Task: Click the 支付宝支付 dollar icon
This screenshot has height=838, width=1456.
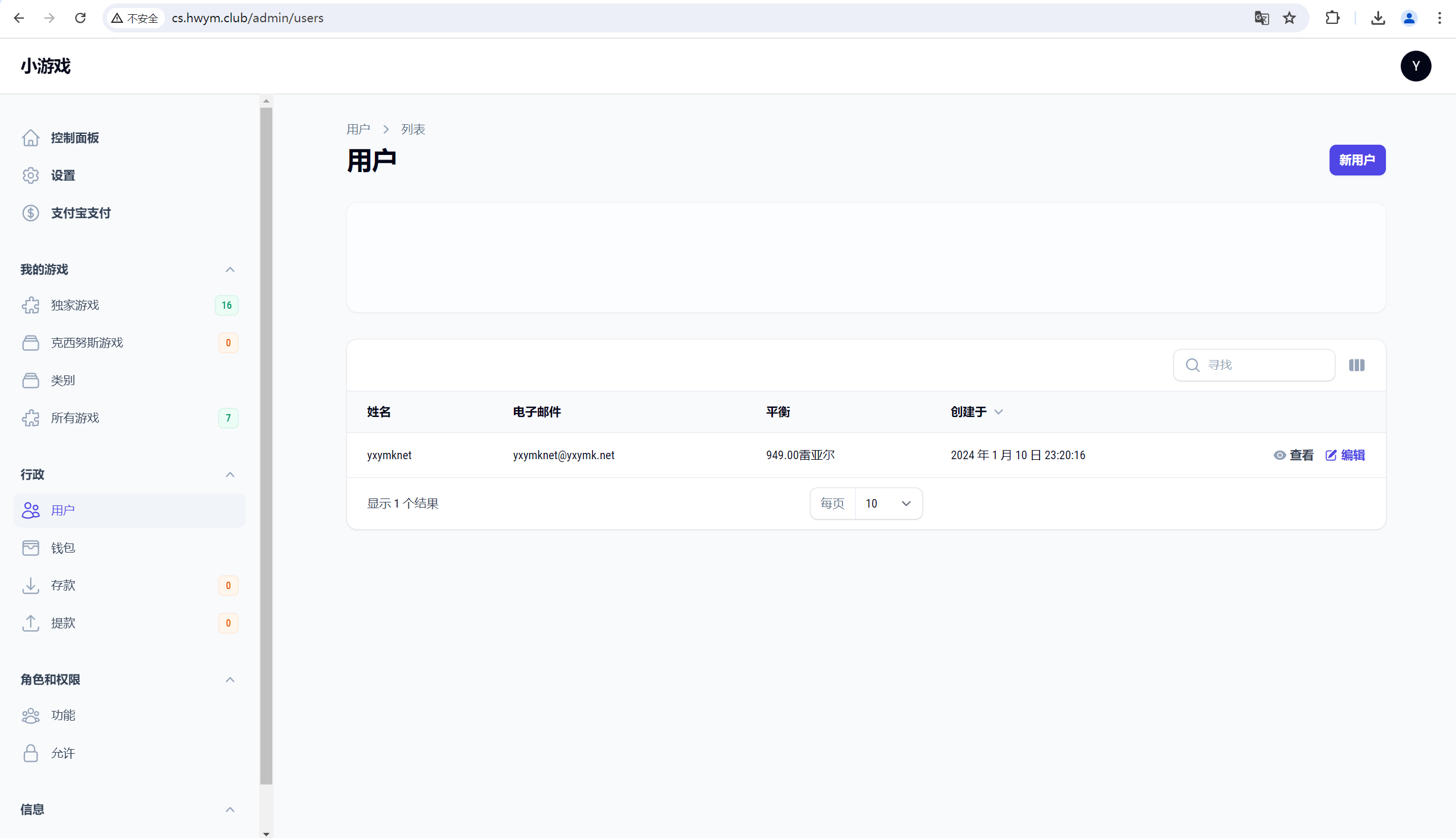Action: 31,213
